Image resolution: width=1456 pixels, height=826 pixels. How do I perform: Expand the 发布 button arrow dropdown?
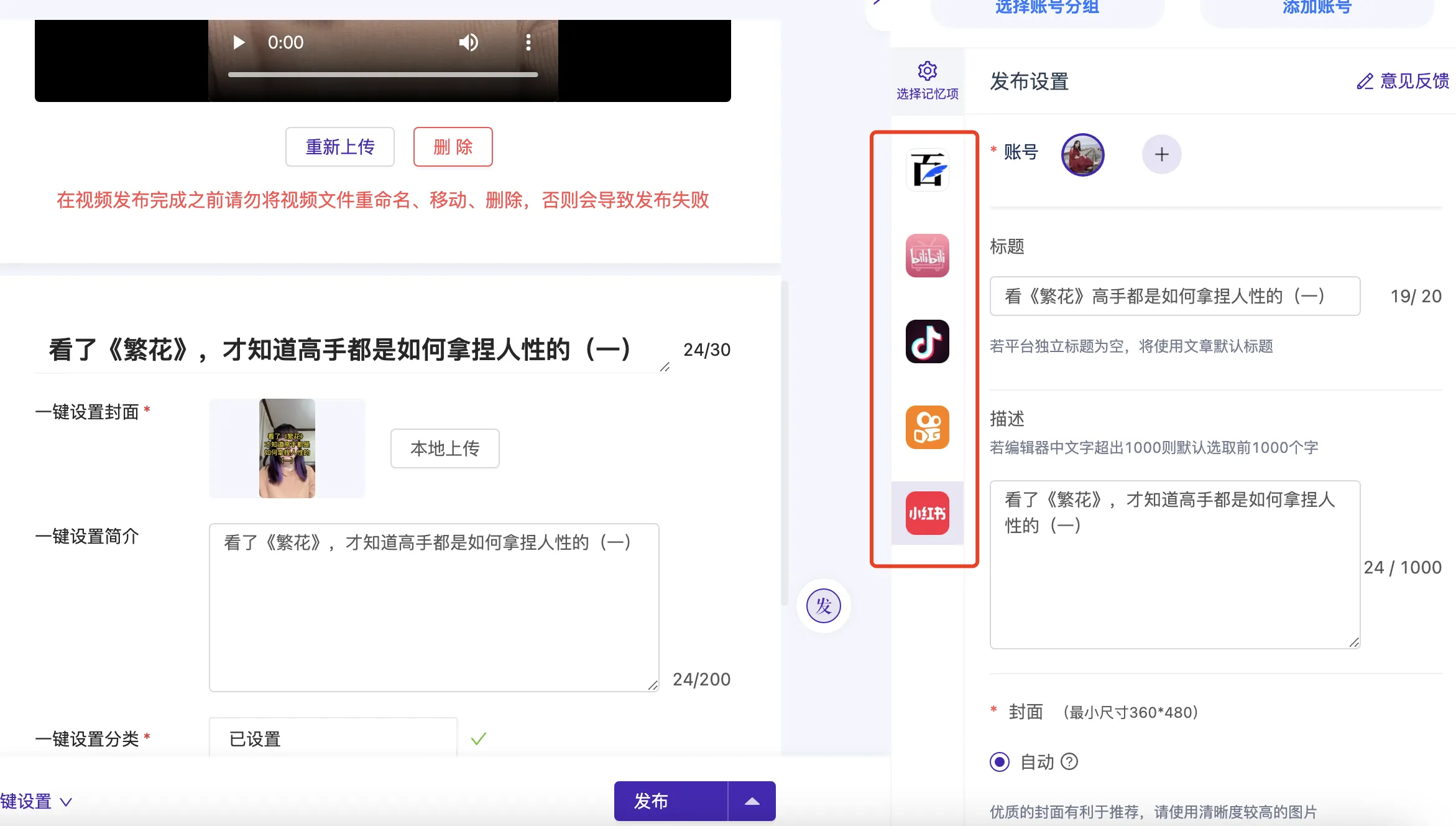pos(752,801)
